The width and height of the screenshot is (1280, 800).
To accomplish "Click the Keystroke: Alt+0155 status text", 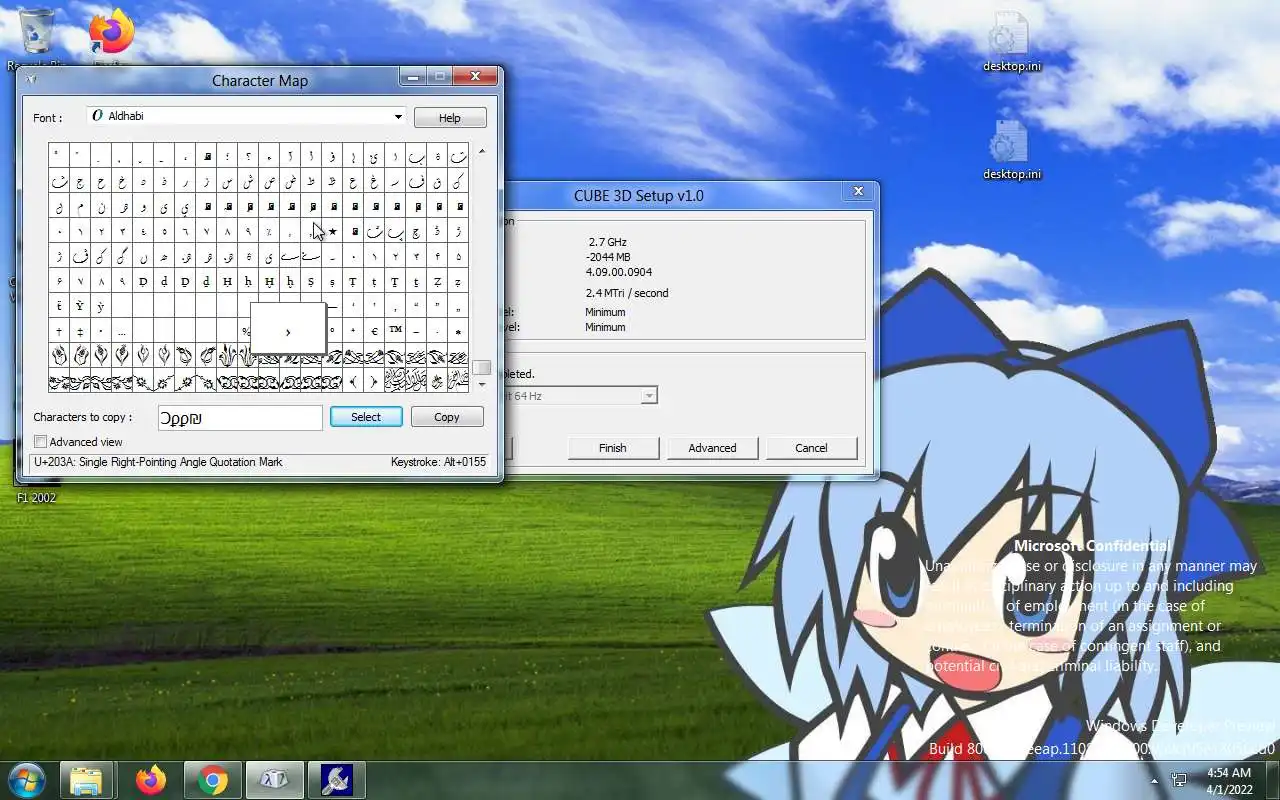I will pyautogui.click(x=438, y=462).
